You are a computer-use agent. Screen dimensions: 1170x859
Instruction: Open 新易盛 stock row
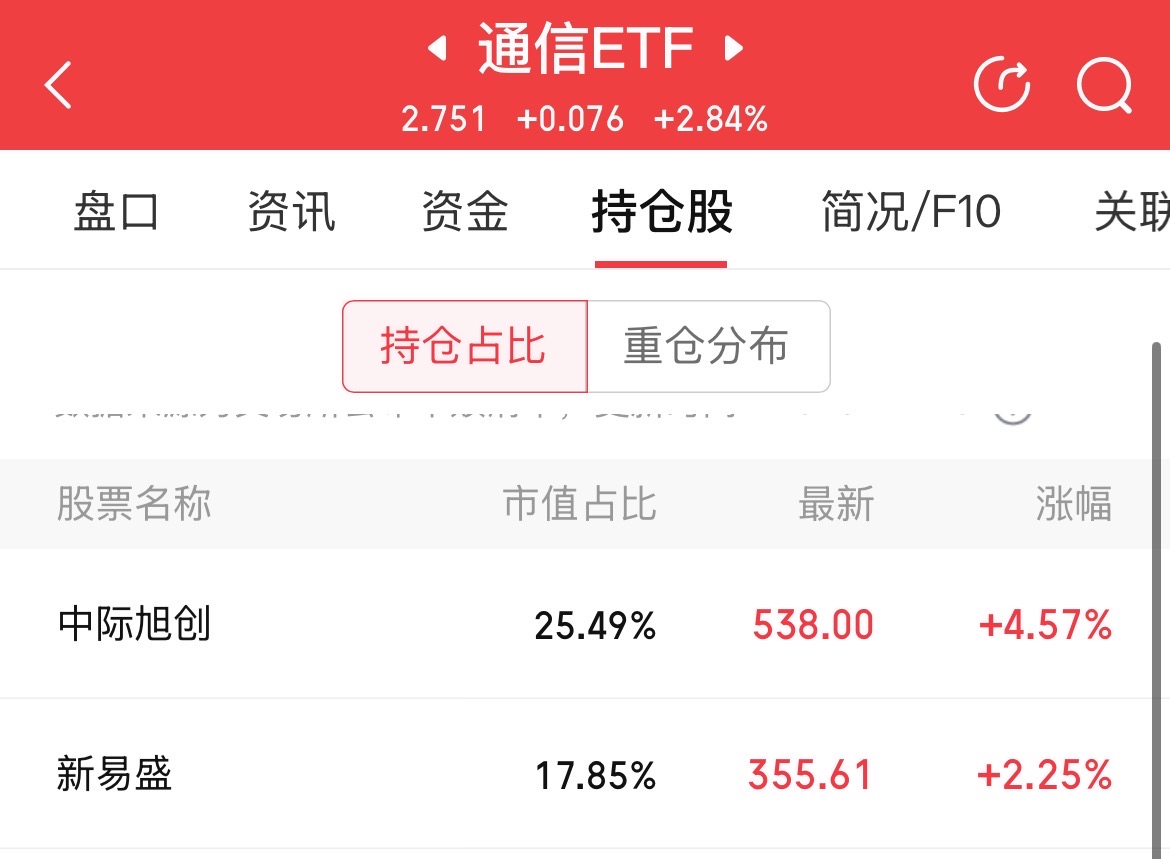coord(114,775)
